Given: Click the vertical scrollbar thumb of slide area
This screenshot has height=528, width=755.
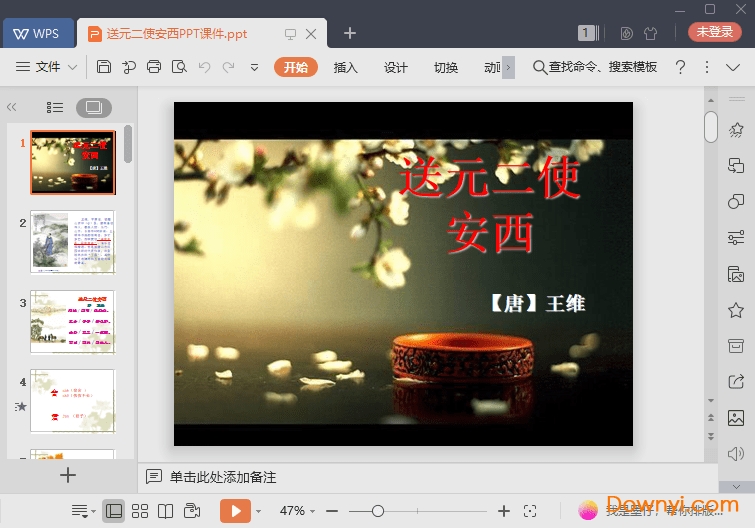Looking at the screenshot, I should (x=711, y=127).
